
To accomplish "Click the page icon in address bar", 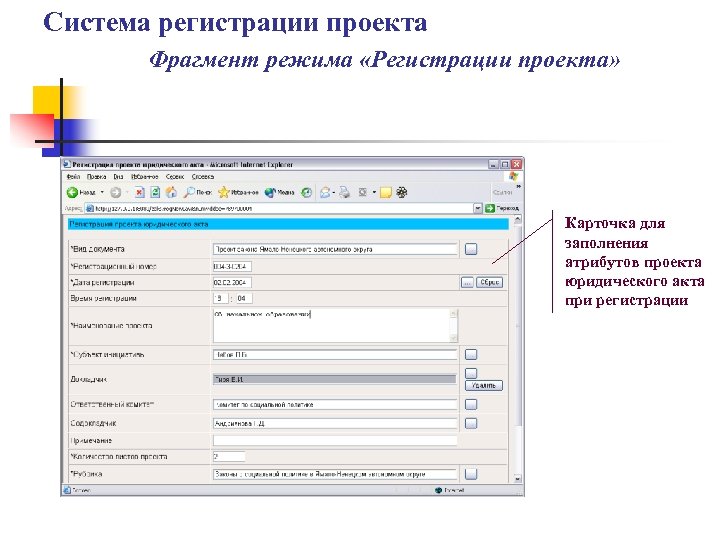I will (x=90, y=208).
